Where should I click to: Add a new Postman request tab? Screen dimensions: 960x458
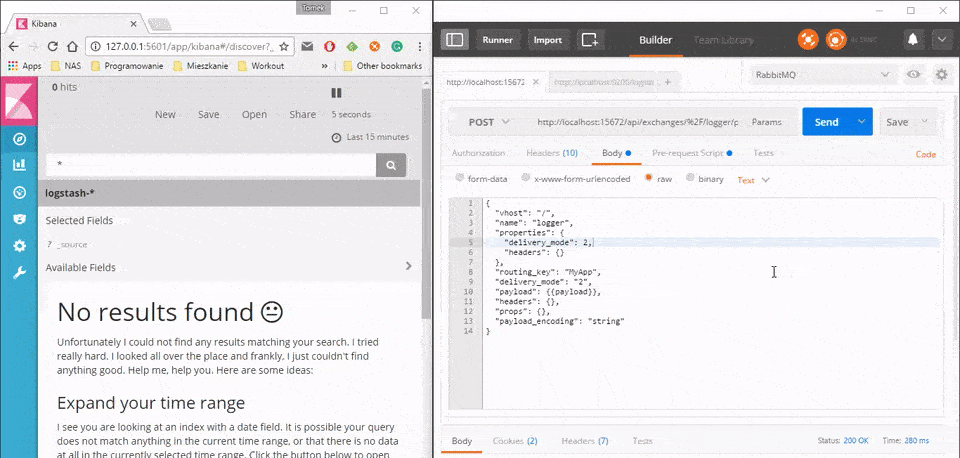click(x=667, y=81)
